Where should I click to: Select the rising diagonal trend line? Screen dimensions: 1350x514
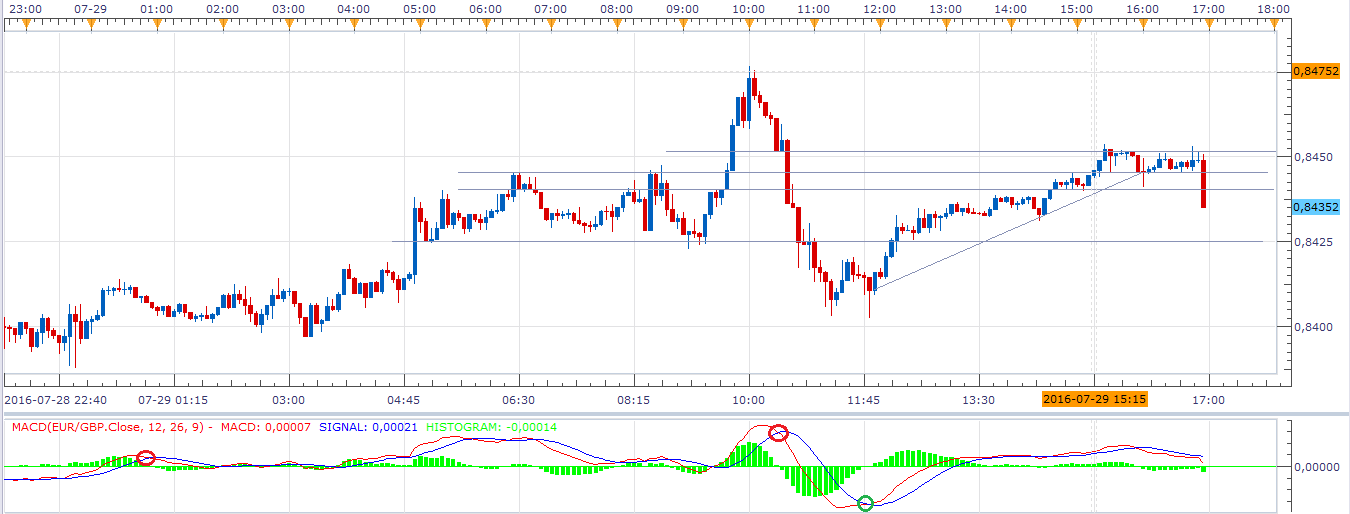[1008, 231]
